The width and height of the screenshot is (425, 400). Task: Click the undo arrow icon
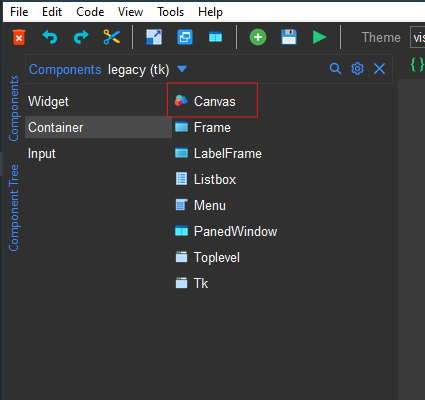pos(50,37)
